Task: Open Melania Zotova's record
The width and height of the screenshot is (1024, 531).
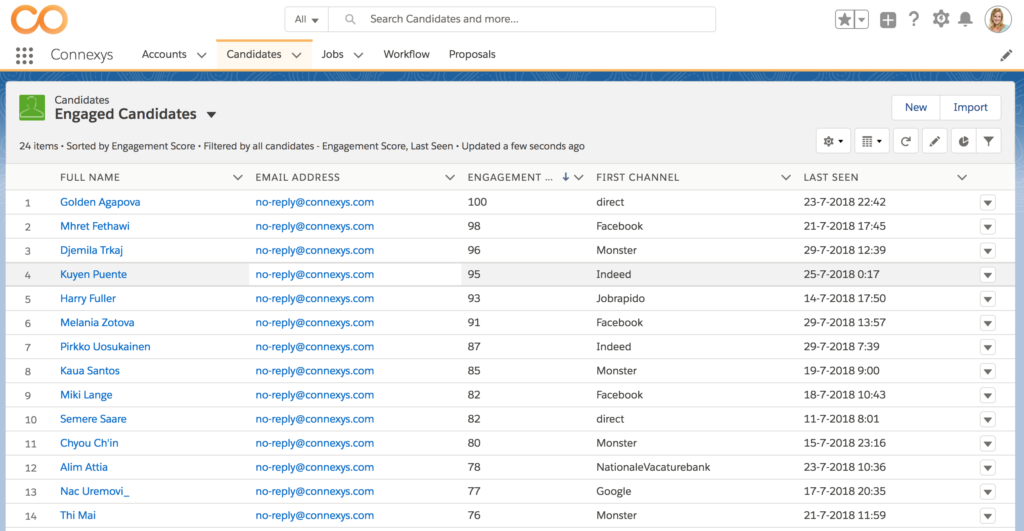Action: 97,323
